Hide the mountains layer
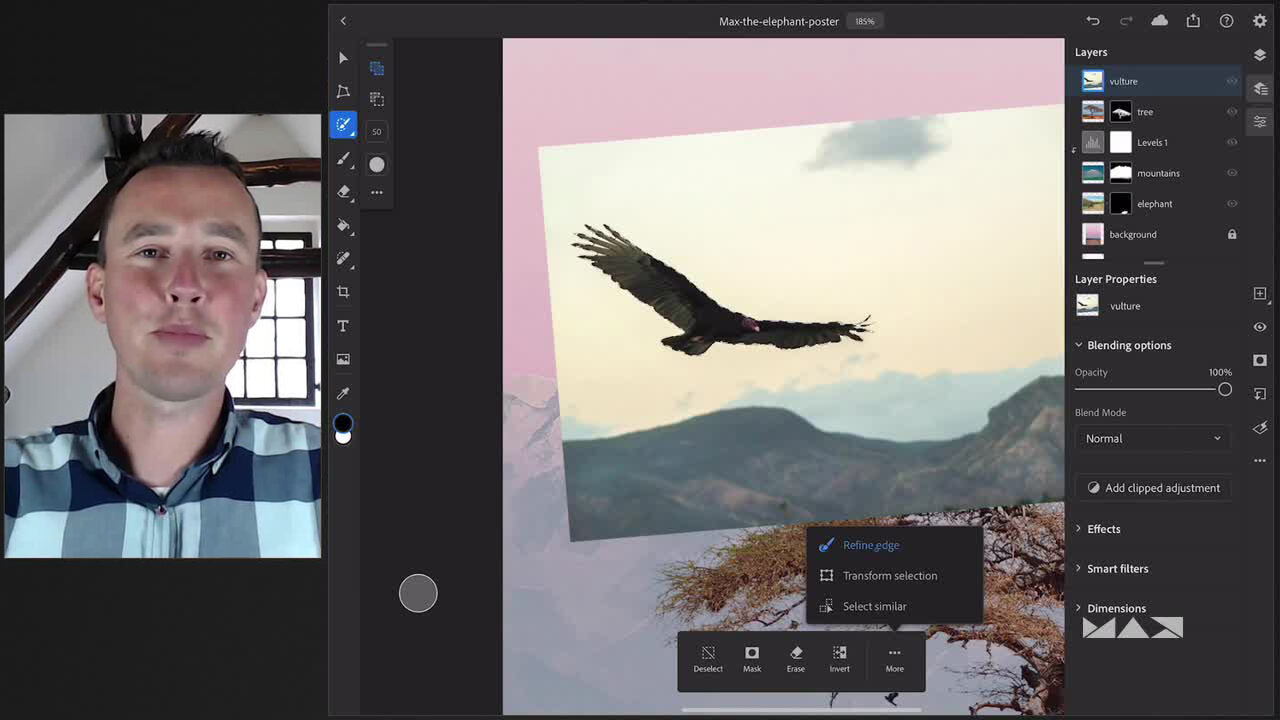 (1232, 173)
